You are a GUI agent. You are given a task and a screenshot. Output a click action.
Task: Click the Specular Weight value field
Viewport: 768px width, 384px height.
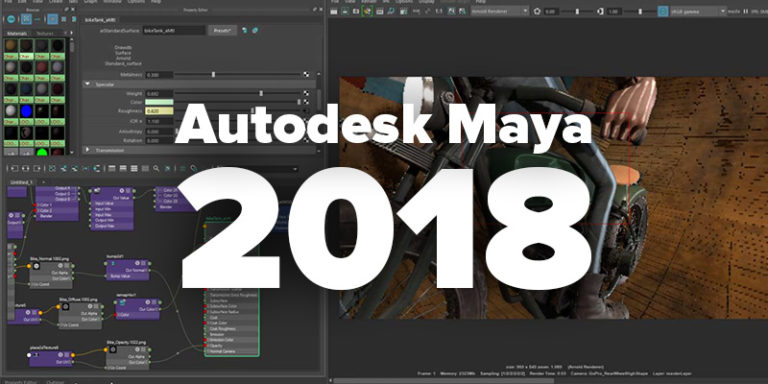[x=159, y=93]
